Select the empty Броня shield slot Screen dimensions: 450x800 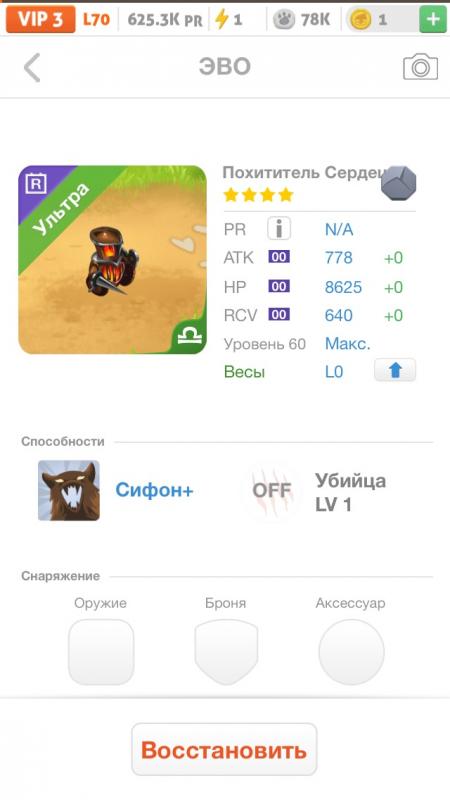(x=226, y=652)
